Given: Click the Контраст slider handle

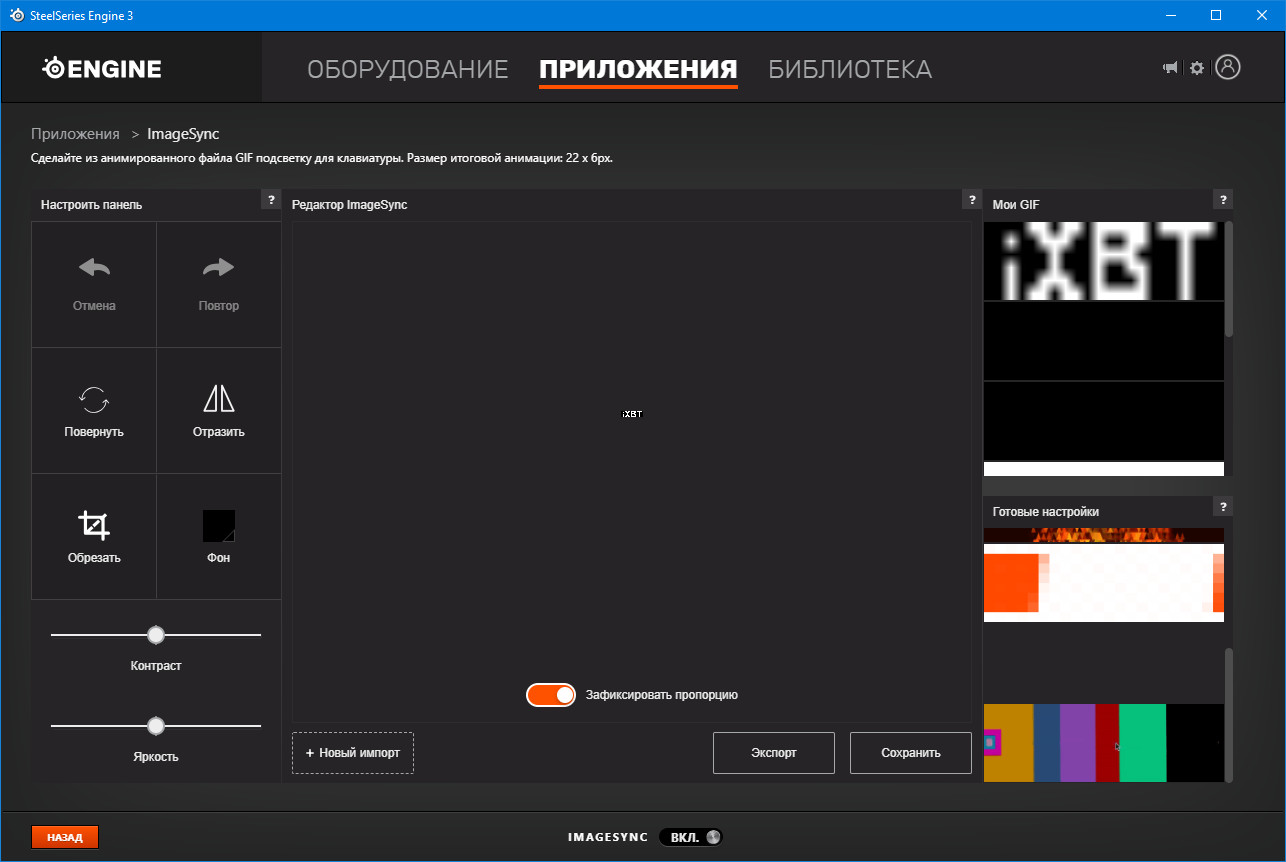Looking at the screenshot, I should (x=155, y=635).
